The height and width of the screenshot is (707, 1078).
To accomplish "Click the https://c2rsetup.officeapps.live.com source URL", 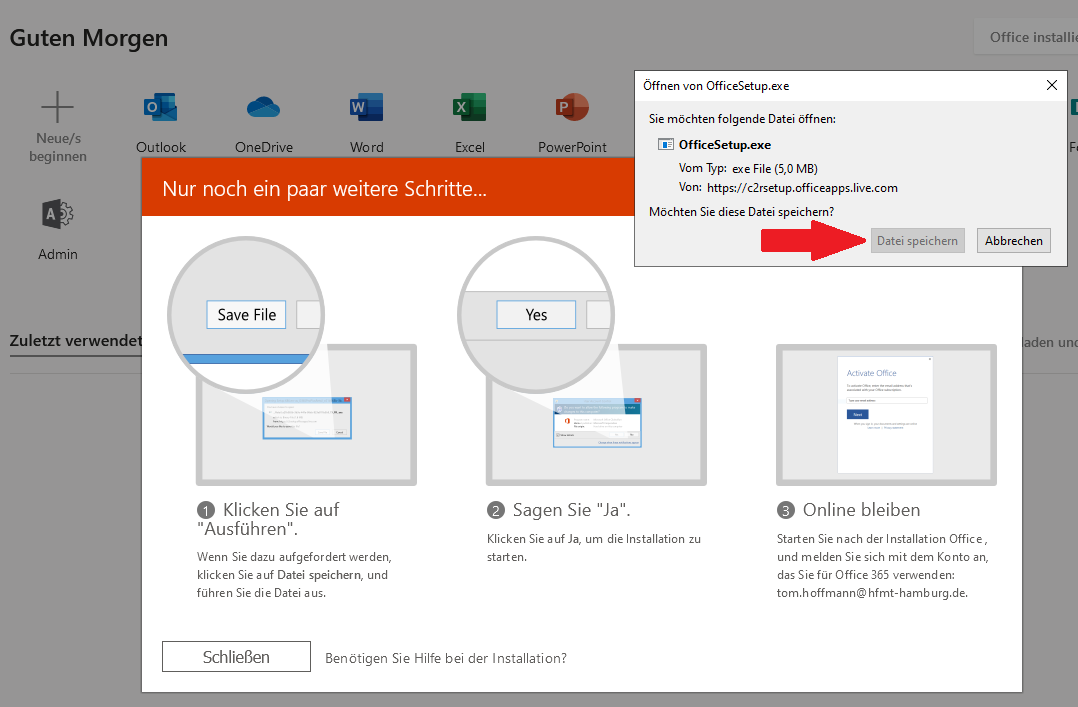I will pyautogui.click(x=802, y=188).
